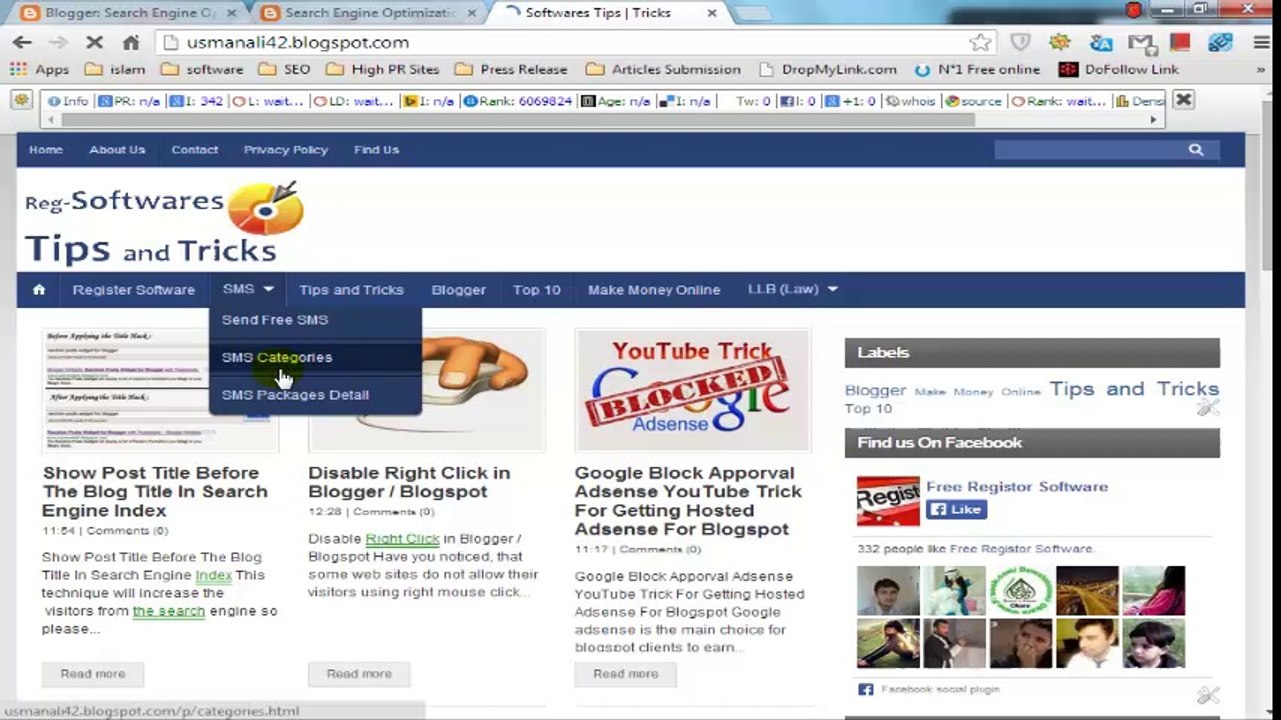Open the SEO bookmarks folder
Viewport: 1281px width, 720px height.
(285, 69)
